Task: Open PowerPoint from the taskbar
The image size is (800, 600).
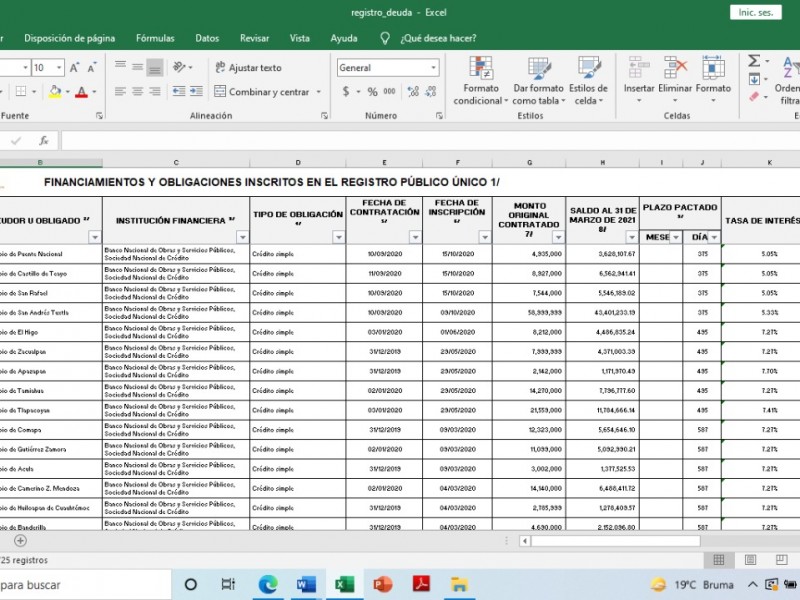Action: [383, 584]
